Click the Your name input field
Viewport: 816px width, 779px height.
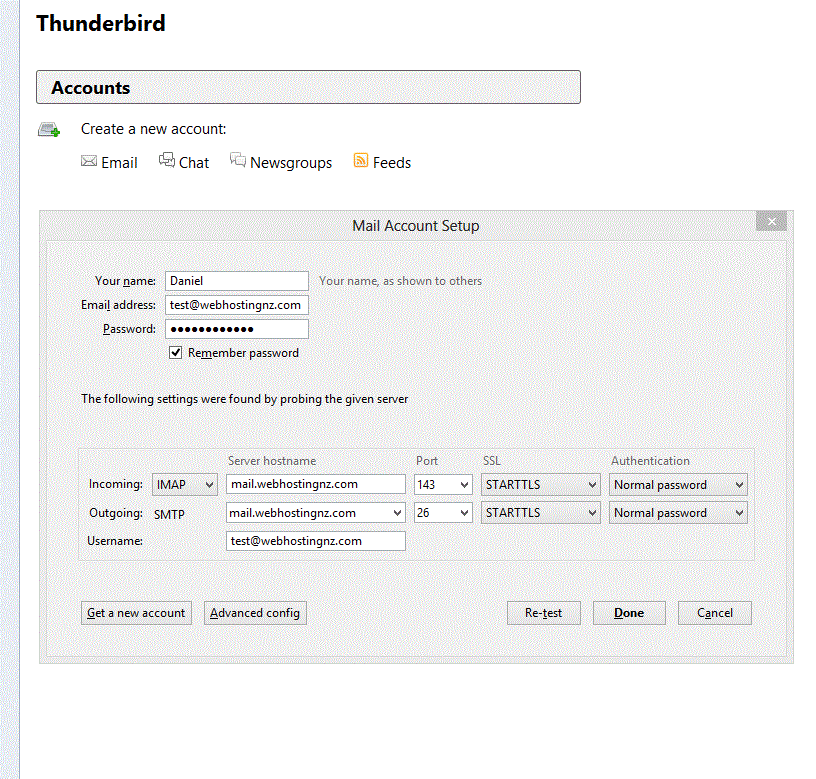point(237,282)
